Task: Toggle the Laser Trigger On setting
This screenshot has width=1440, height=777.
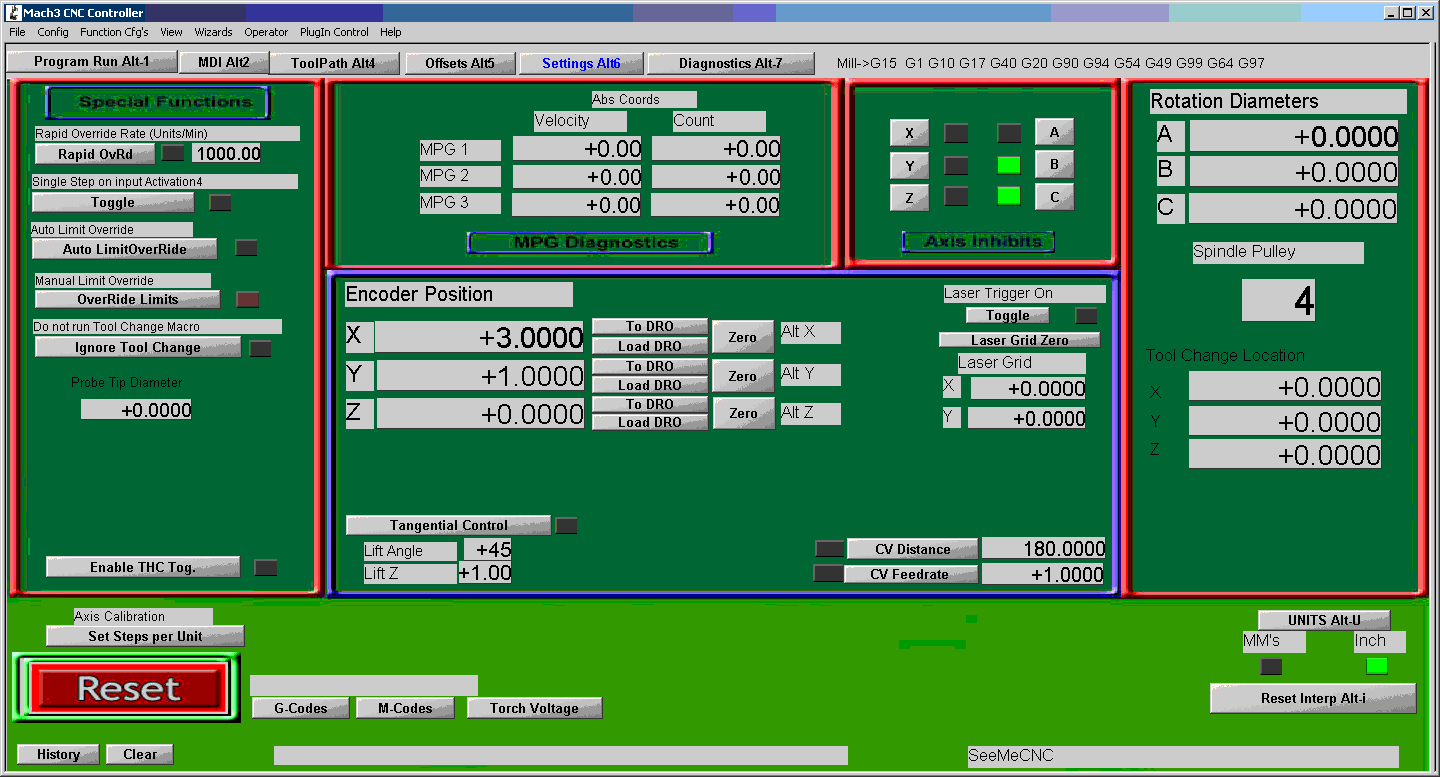Action: pyautogui.click(x=1007, y=315)
